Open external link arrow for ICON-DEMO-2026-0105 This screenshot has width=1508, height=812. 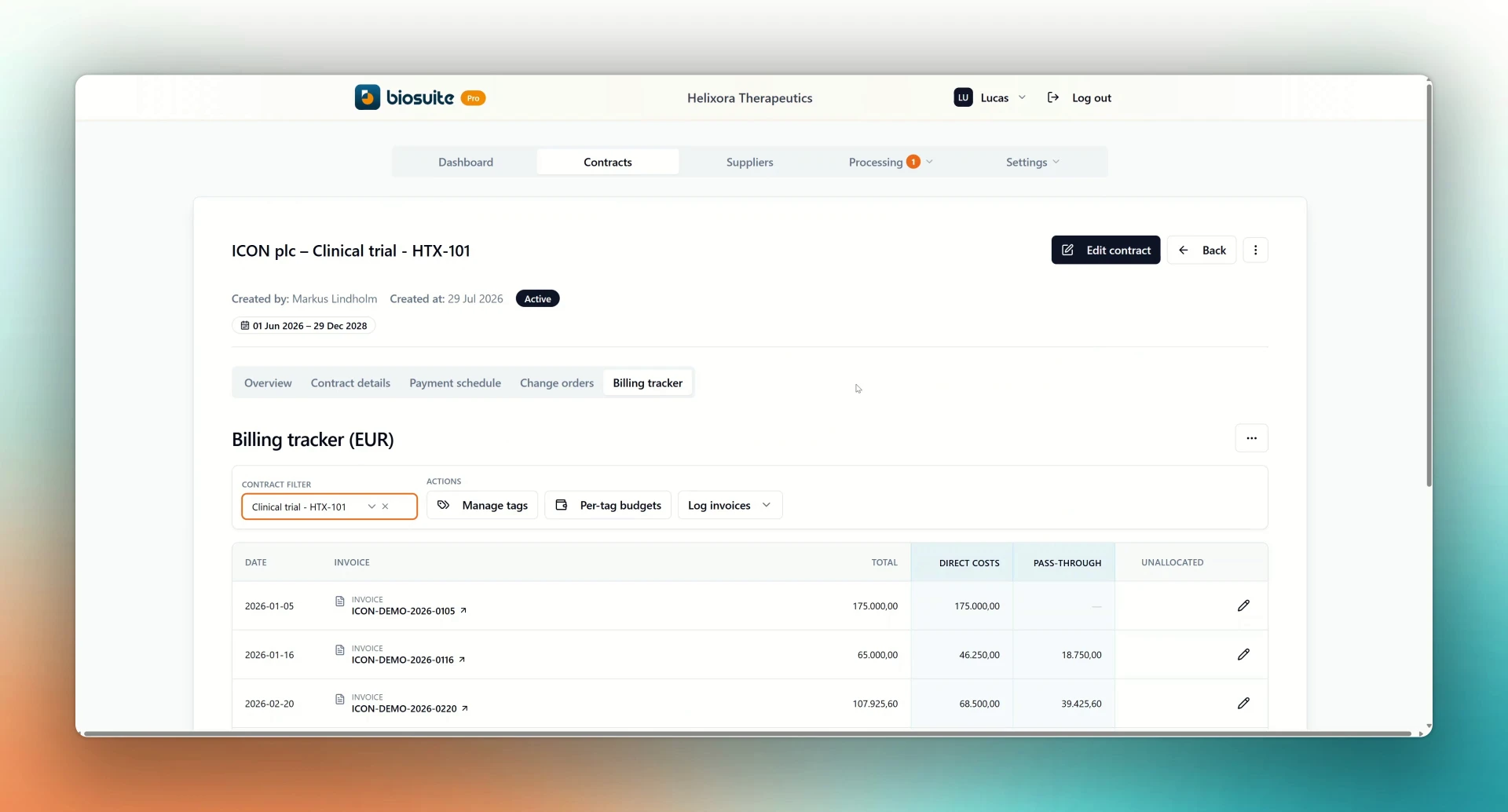(463, 610)
